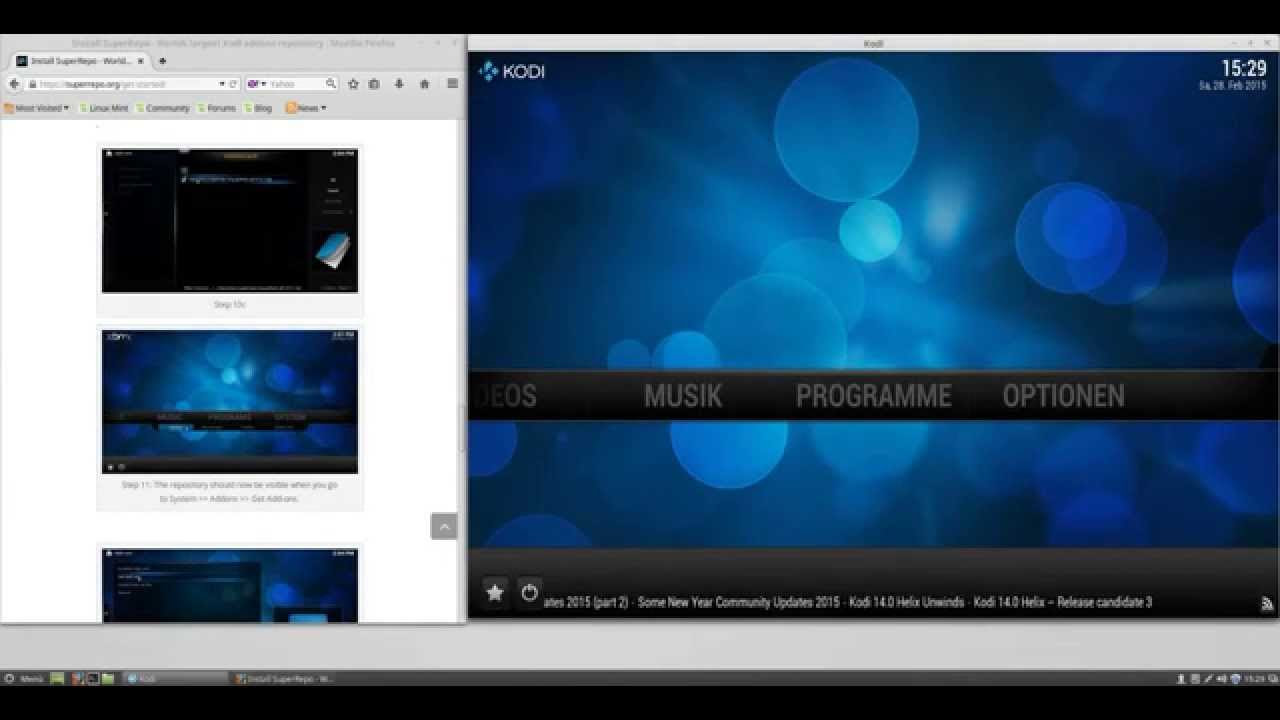The width and height of the screenshot is (1280, 720).
Task: Open Step 11 Kodi home screenshot thumbnail
Action: (230, 401)
